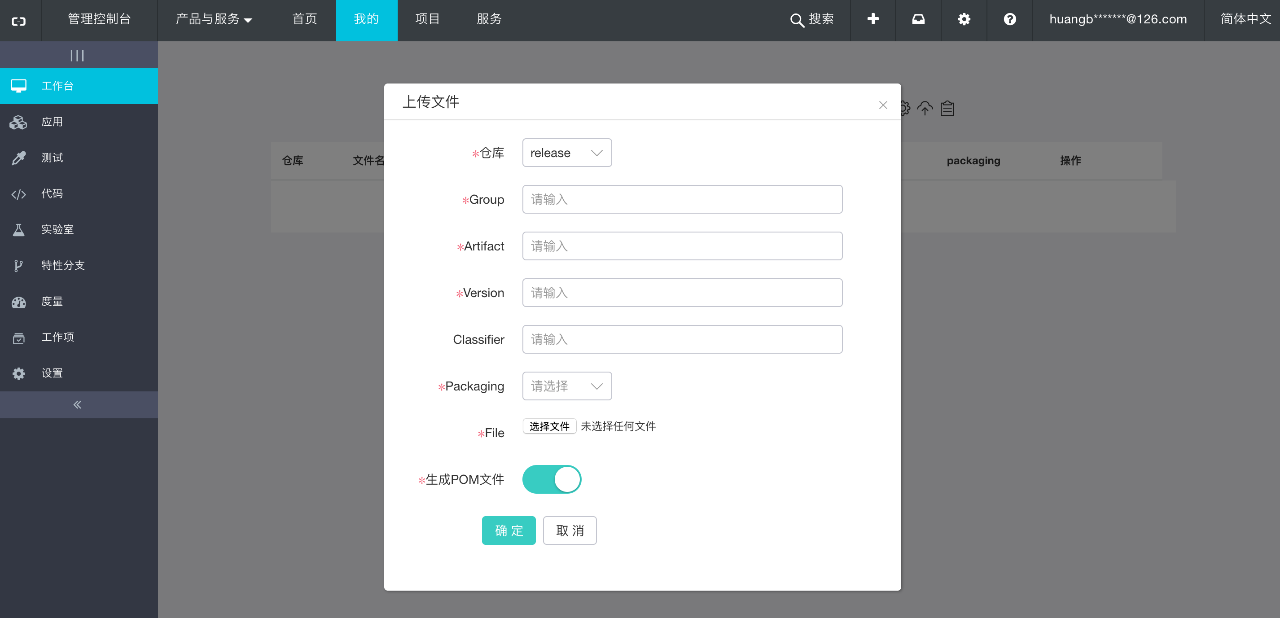Click the sidebar drag handle bars

click(x=78, y=55)
